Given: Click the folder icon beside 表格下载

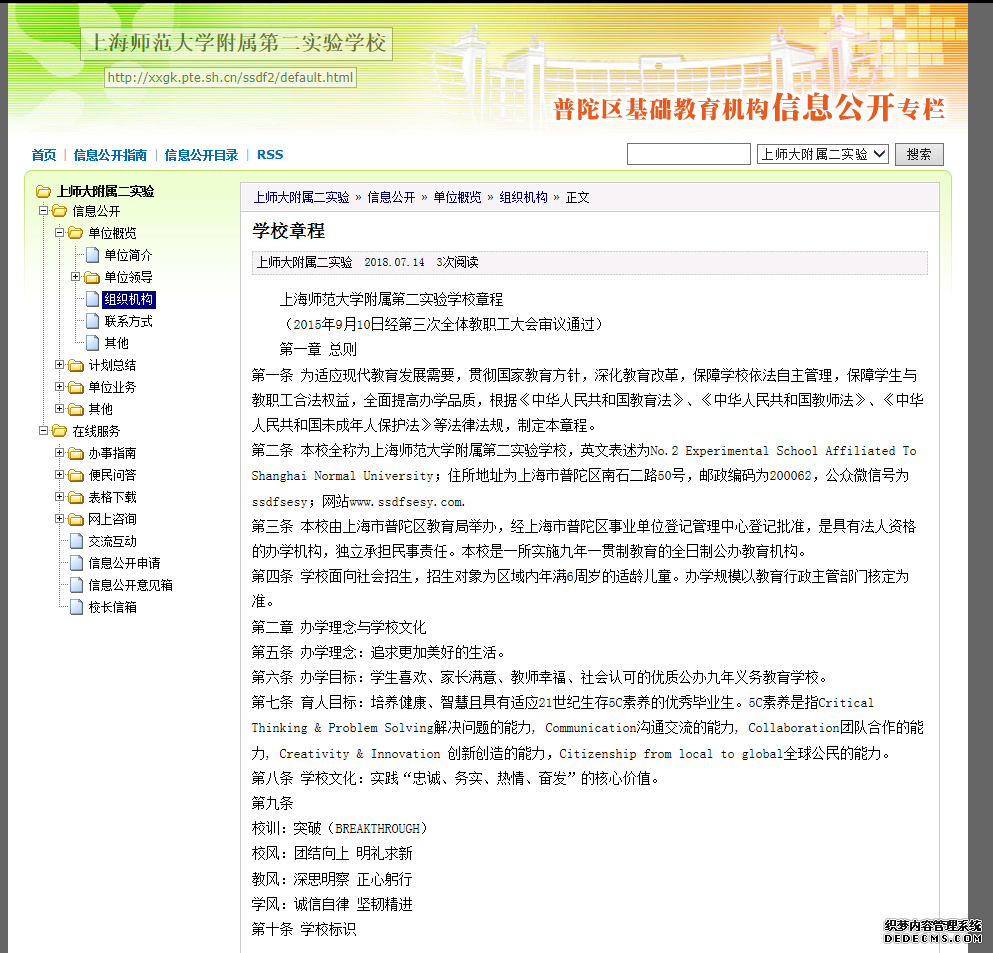Looking at the screenshot, I should (76, 497).
